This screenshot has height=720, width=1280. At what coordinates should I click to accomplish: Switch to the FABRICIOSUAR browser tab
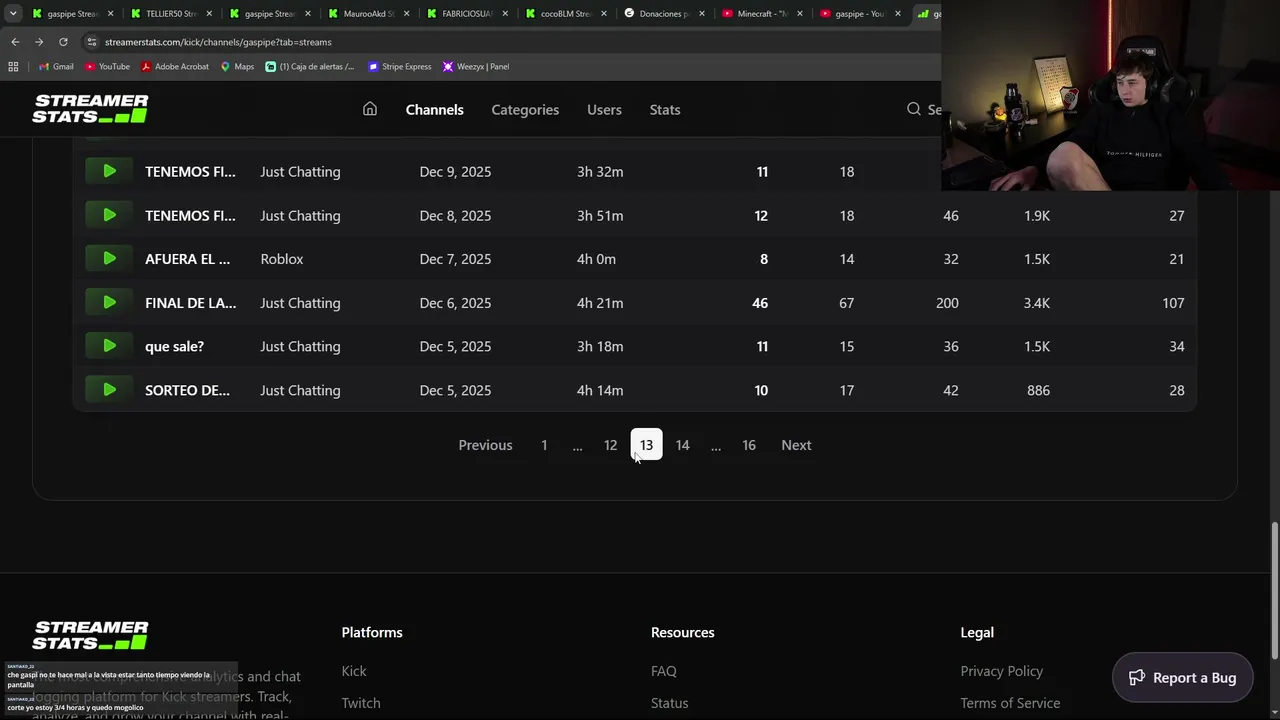tap(466, 14)
